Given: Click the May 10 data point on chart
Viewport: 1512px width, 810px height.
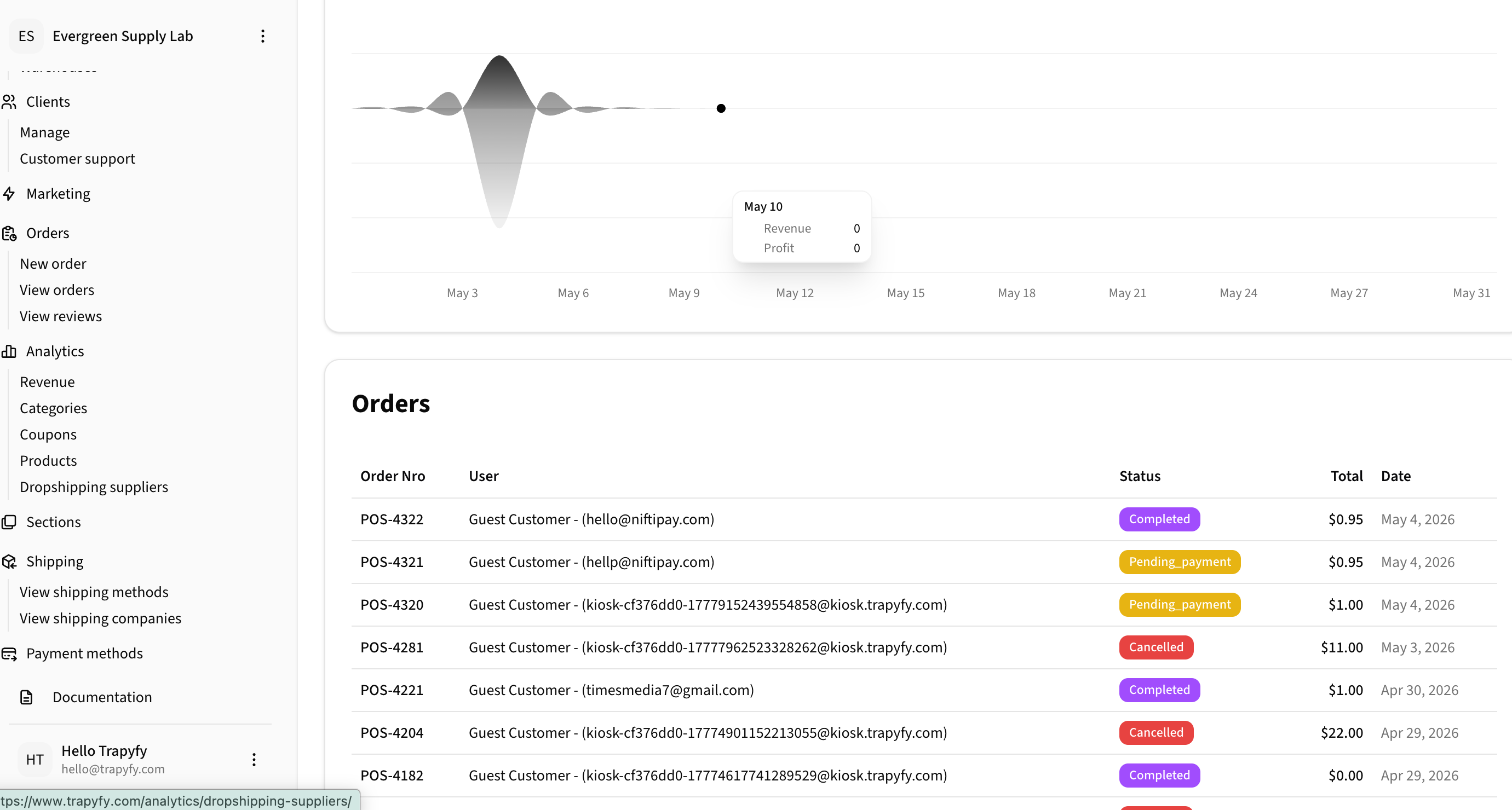Looking at the screenshot, I should pos(721,108).
